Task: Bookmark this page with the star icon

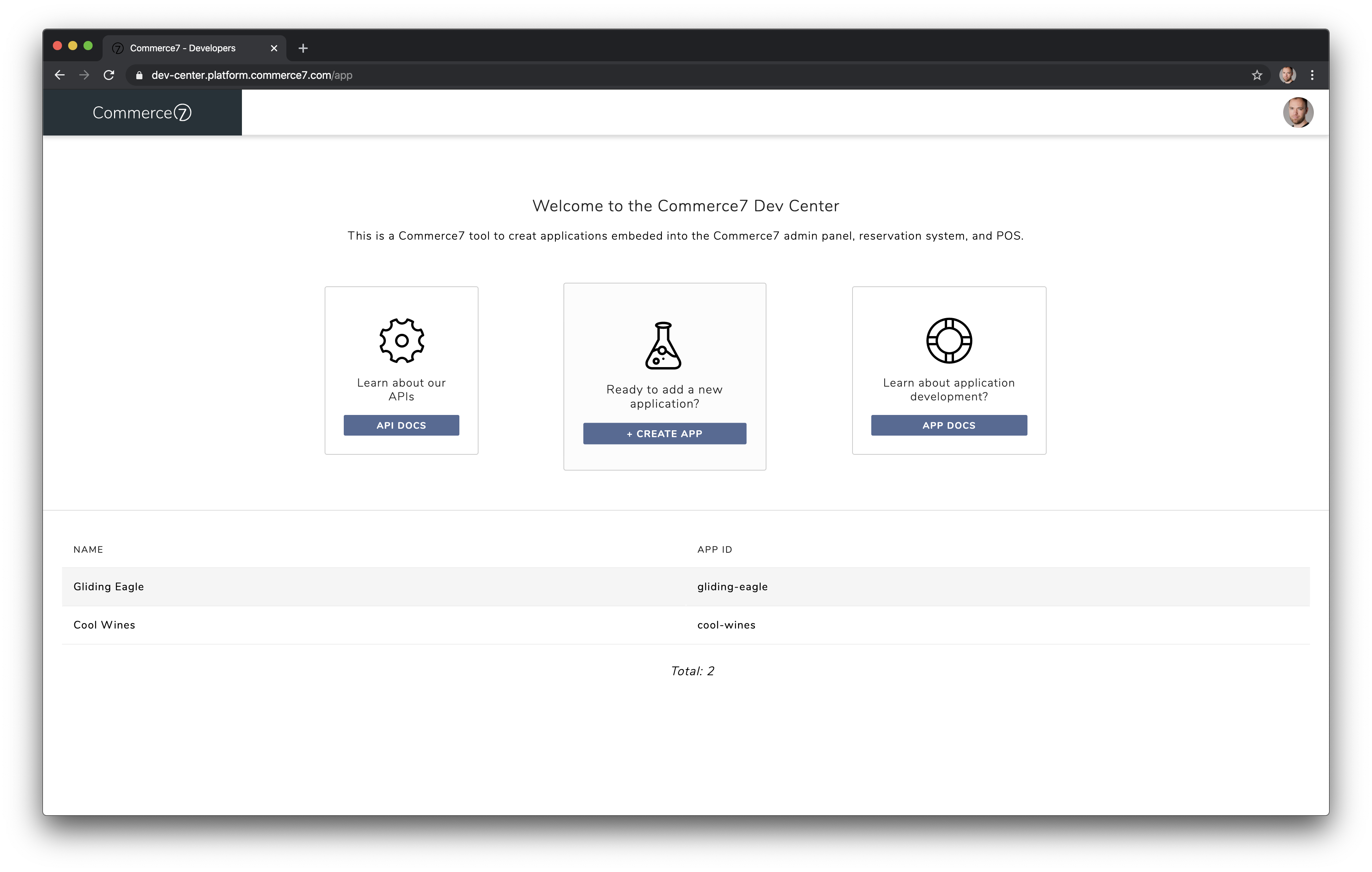Action: coord(1256,75)
